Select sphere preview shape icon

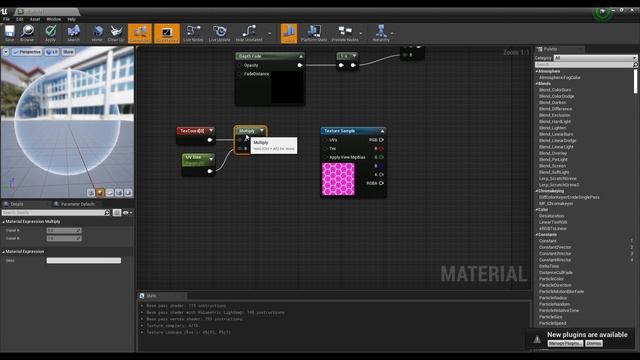pyautogui.click(x=100, y=193)
